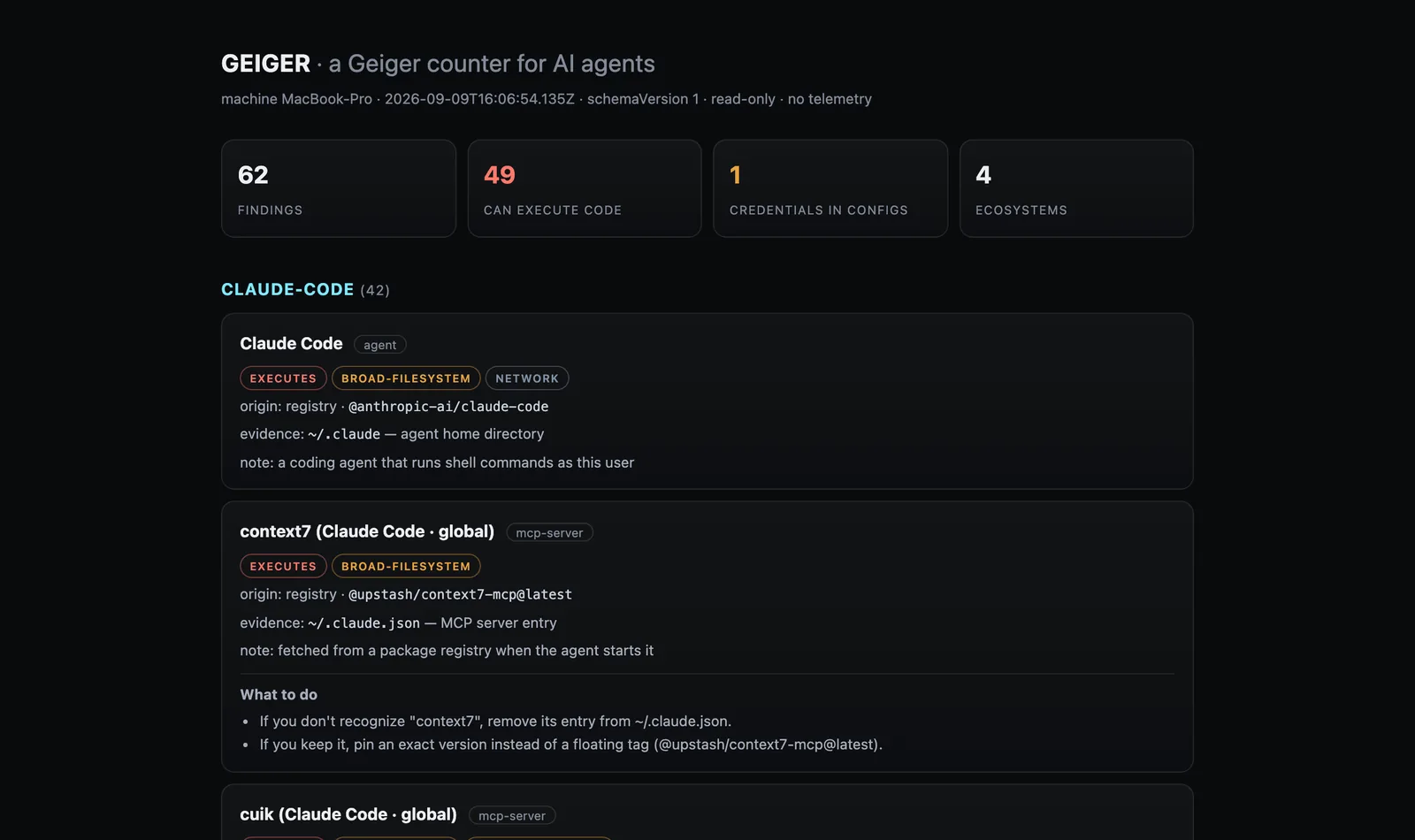1415x840 pixels.
Task: Click the @anthropic-ai/claude-code origin text
Action: [448, 407]
